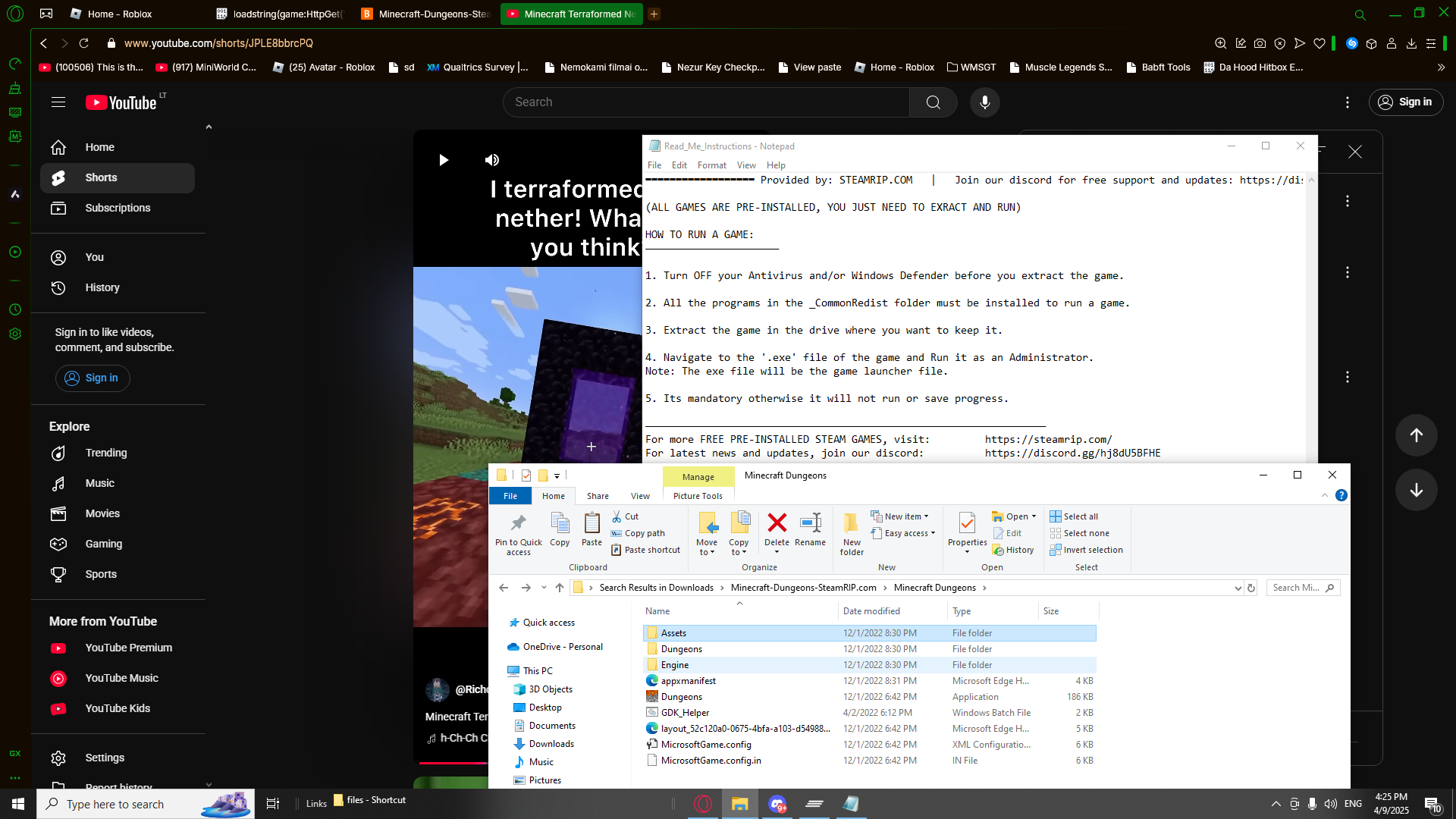
Task: Expand the Easy access dropdown
Action: 903,533
